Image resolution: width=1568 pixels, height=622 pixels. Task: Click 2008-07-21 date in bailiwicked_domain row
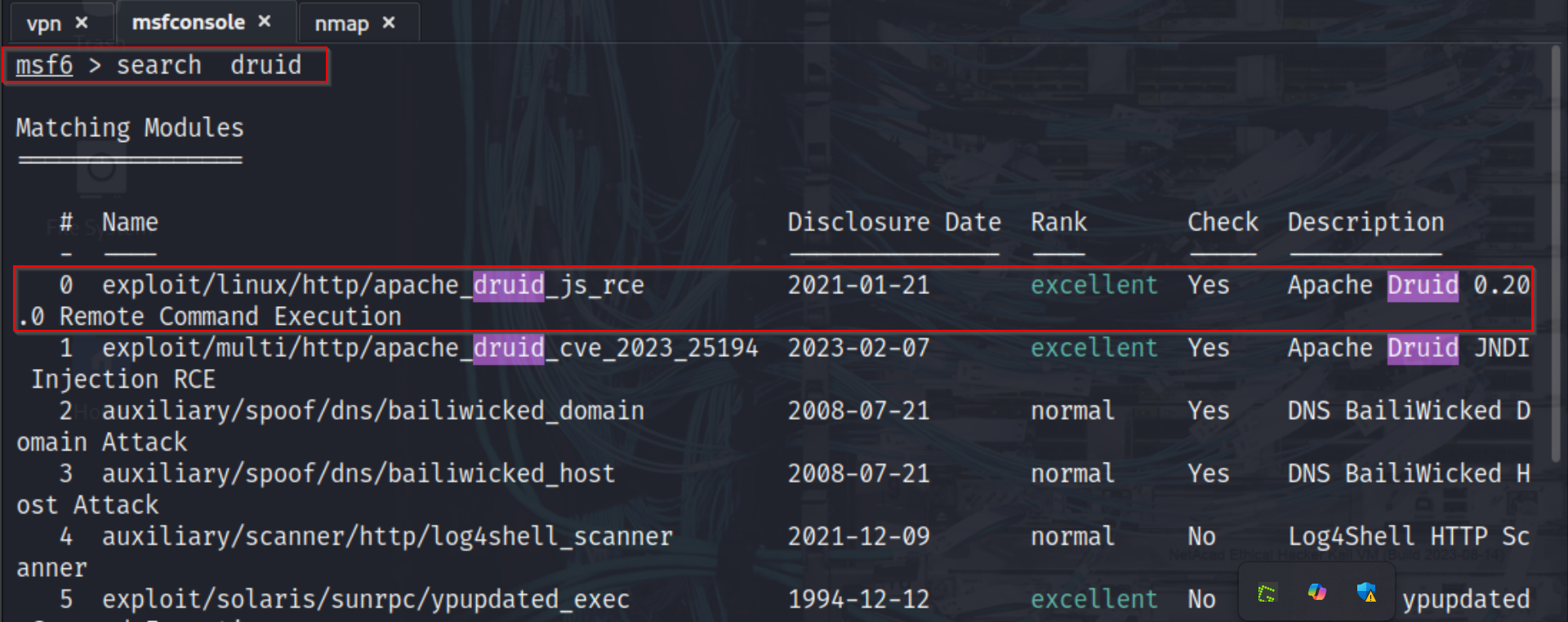pyautogui.click(x=858, y=411)
